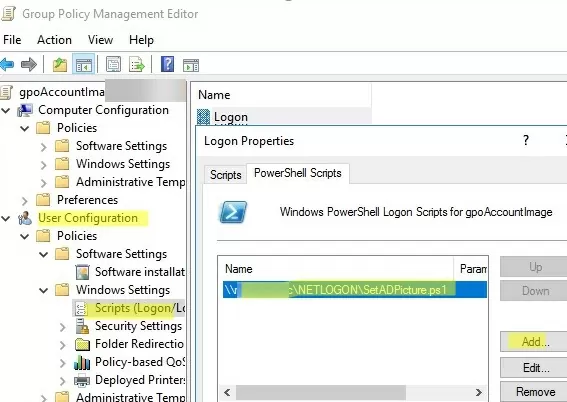The image size is (567, 402).
Task: Select the User Configuration tree node
Action: point(88,218)
